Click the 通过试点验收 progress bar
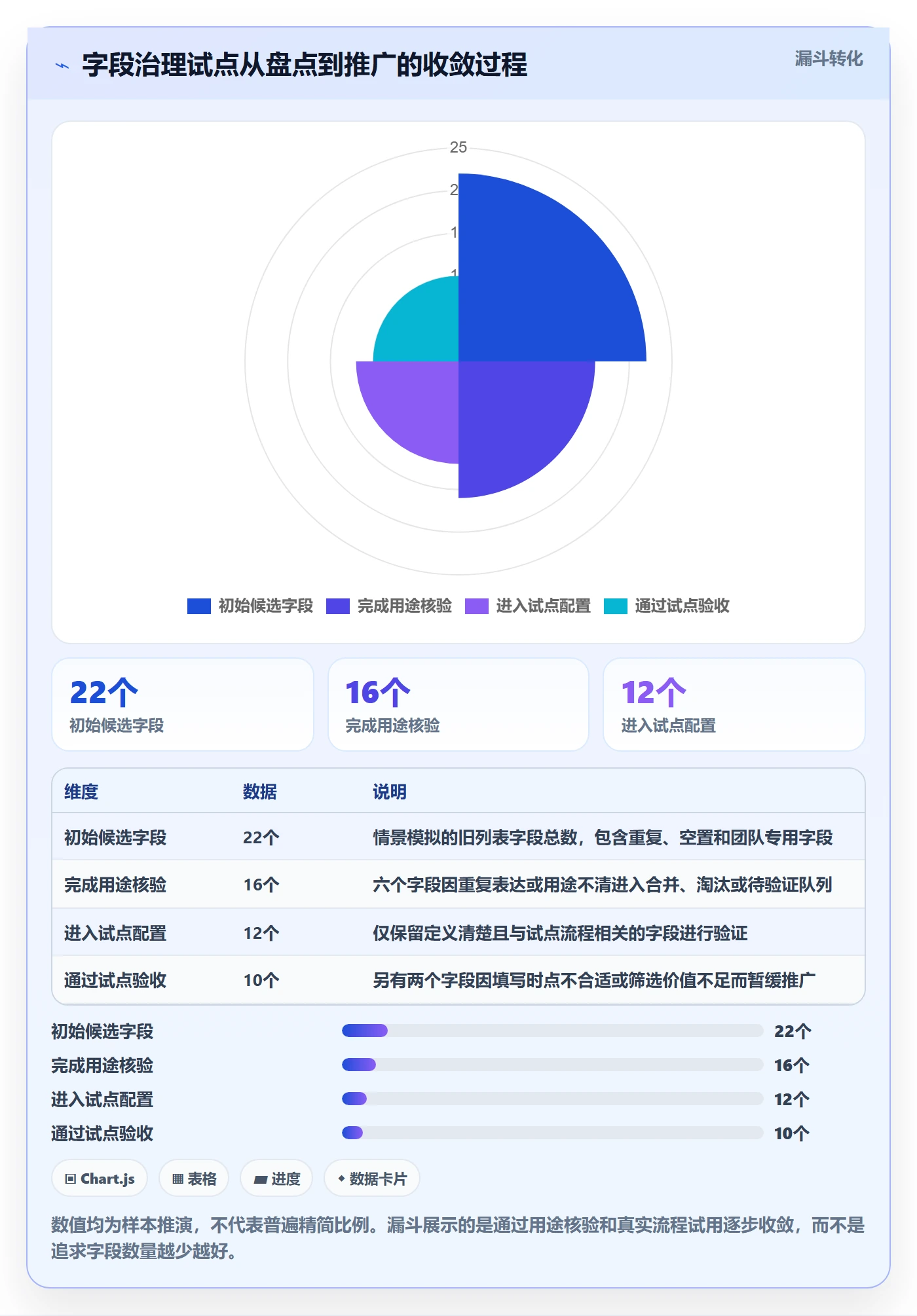Image resolution: width=917 pixels, height=1316 pixels. click(x=552, y=1133)
